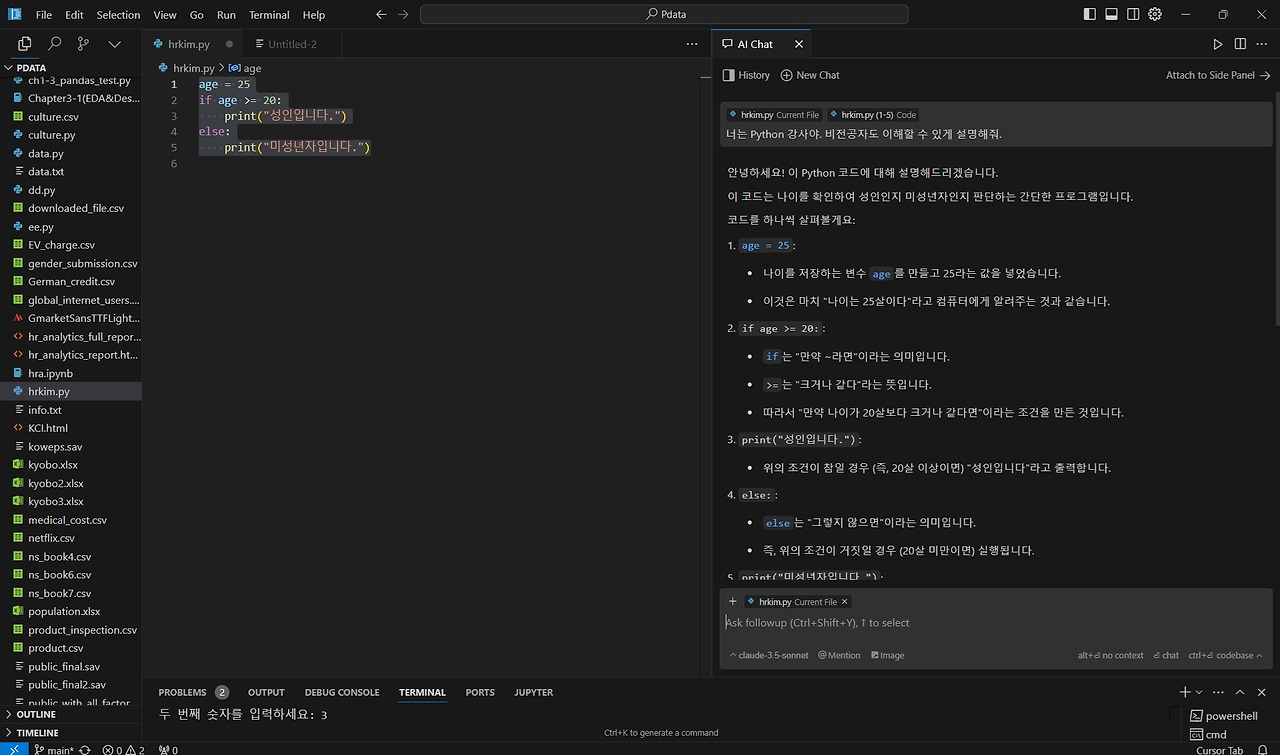Open the File menu

click(44, 15)
